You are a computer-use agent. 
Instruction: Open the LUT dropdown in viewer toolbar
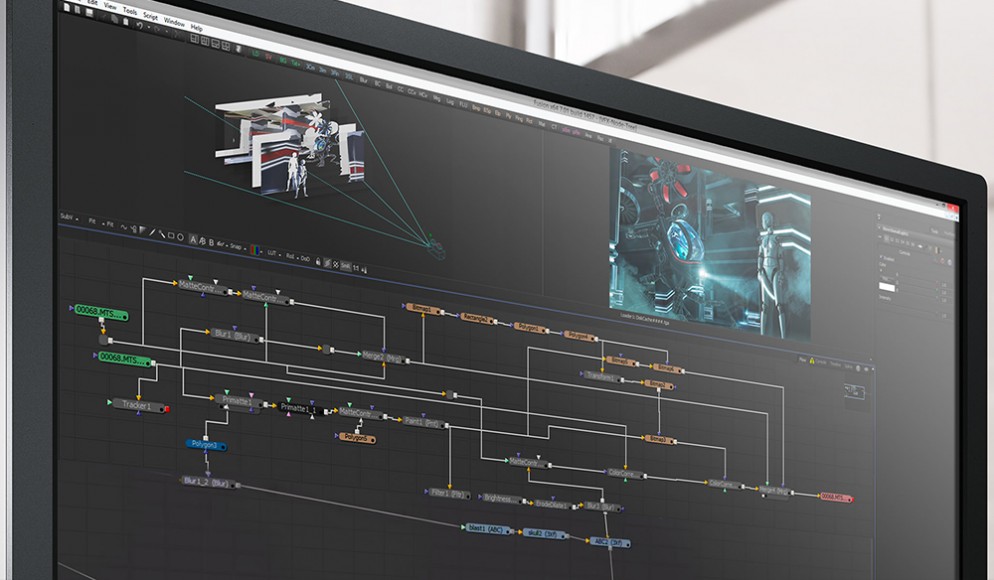coord(273,253)
